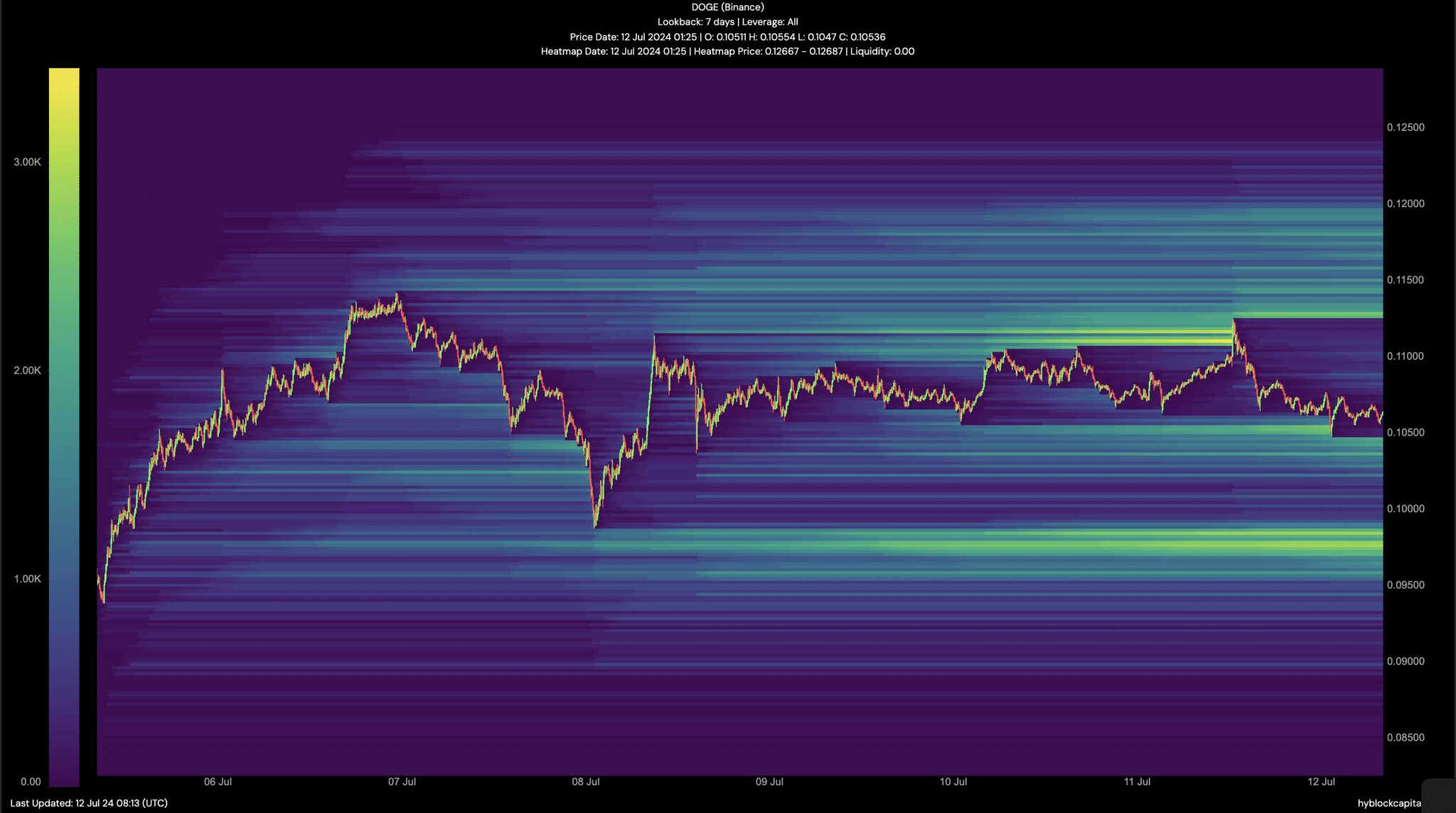Click the 0.11500 price axis label
Image resolution: width=1456 pixels, height=813 pixels.
tap(1406, 280)
